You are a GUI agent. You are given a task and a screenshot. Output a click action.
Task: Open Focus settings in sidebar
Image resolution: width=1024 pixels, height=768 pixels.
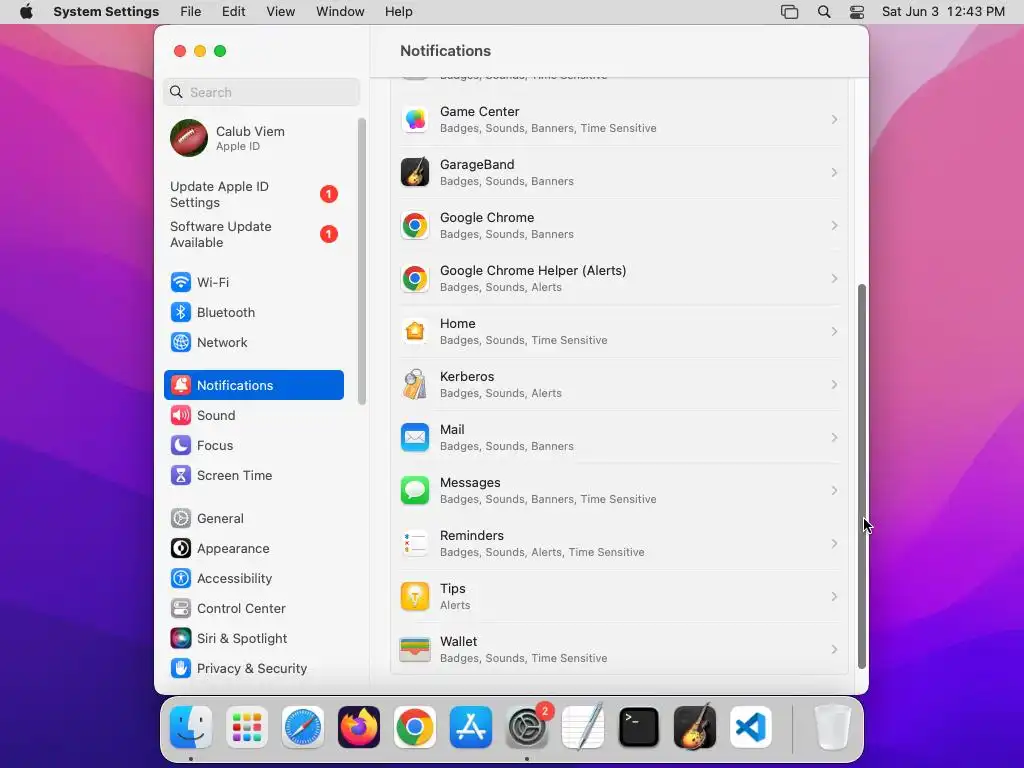pos(254,445)
